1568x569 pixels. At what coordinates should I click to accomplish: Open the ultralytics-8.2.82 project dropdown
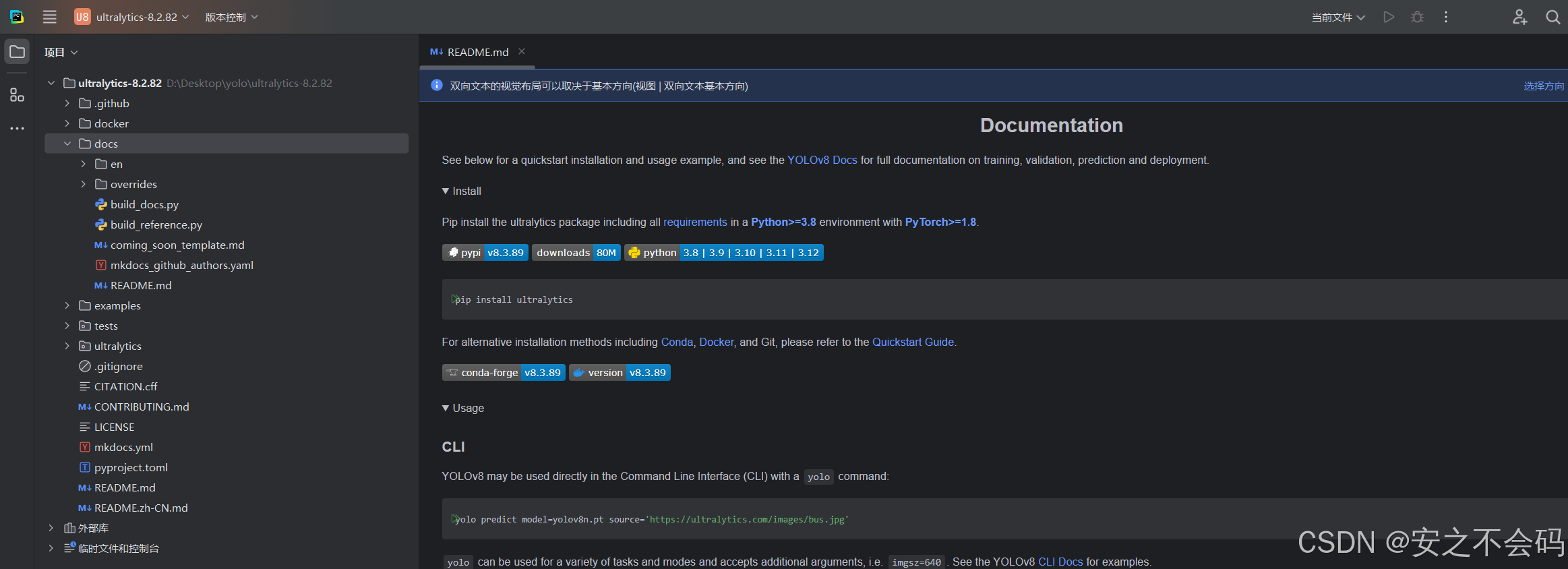[x=132, y=17]
